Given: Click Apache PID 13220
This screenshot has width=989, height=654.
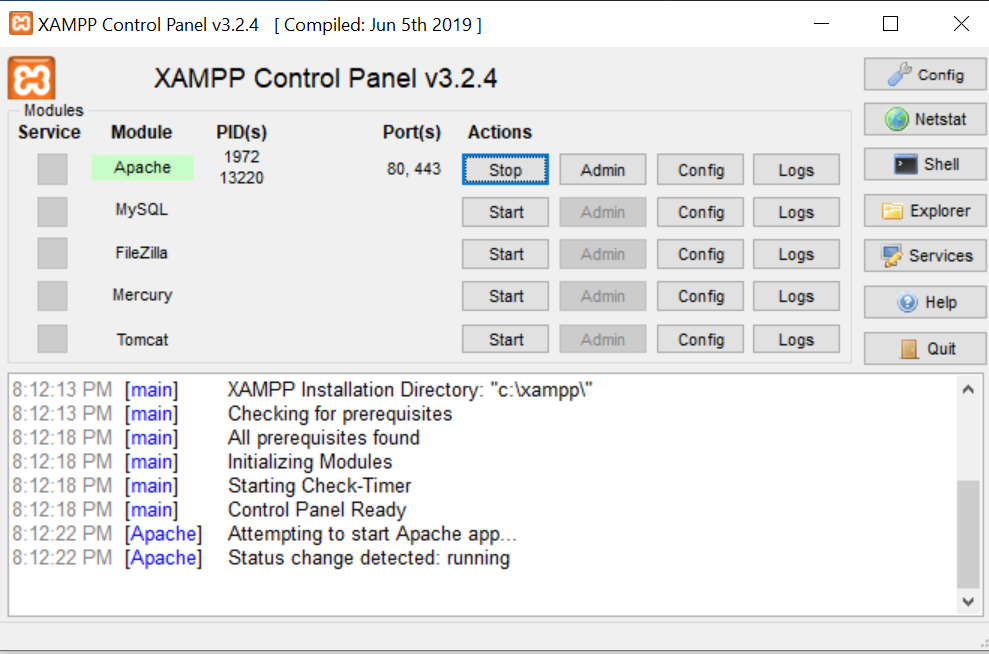Looking at the screenshot, I should pos(242,178).
